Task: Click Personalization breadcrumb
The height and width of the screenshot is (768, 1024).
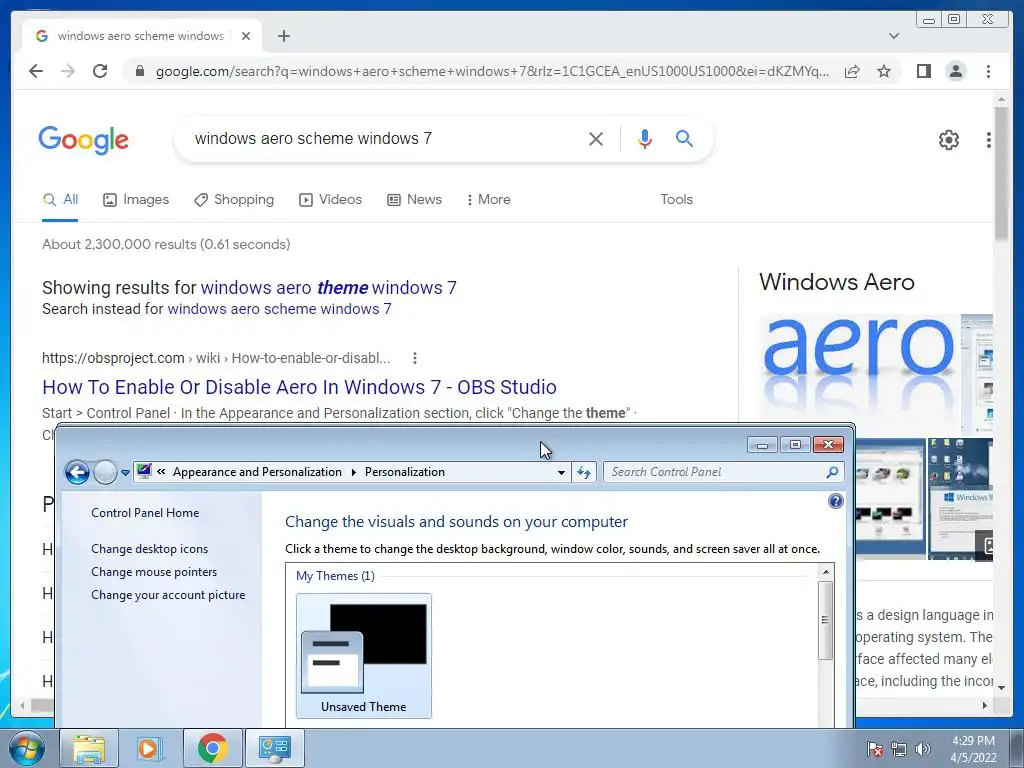Action: (x=405, y=472)
